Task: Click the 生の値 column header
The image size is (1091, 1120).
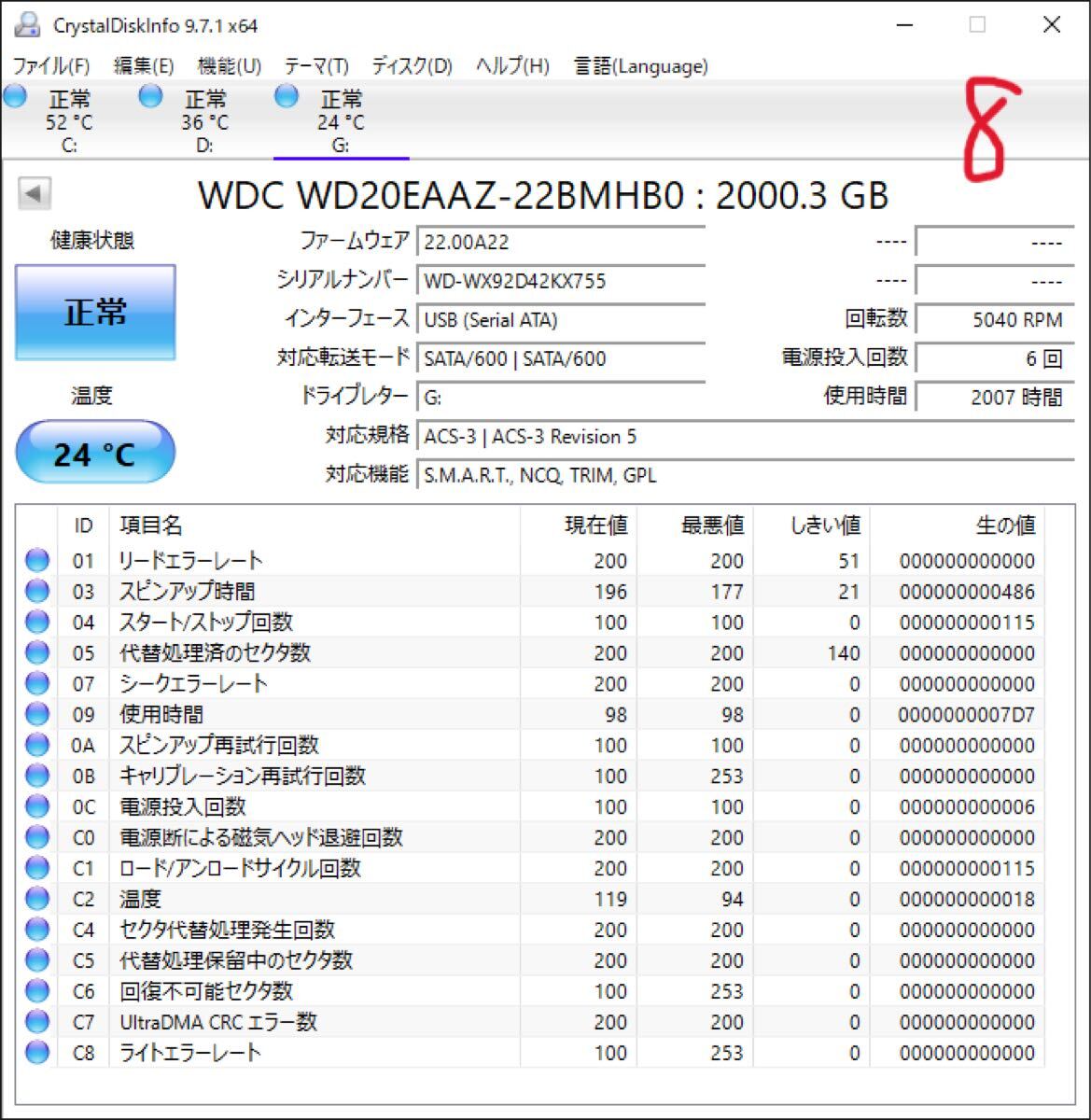Action: tap(959, 525)
